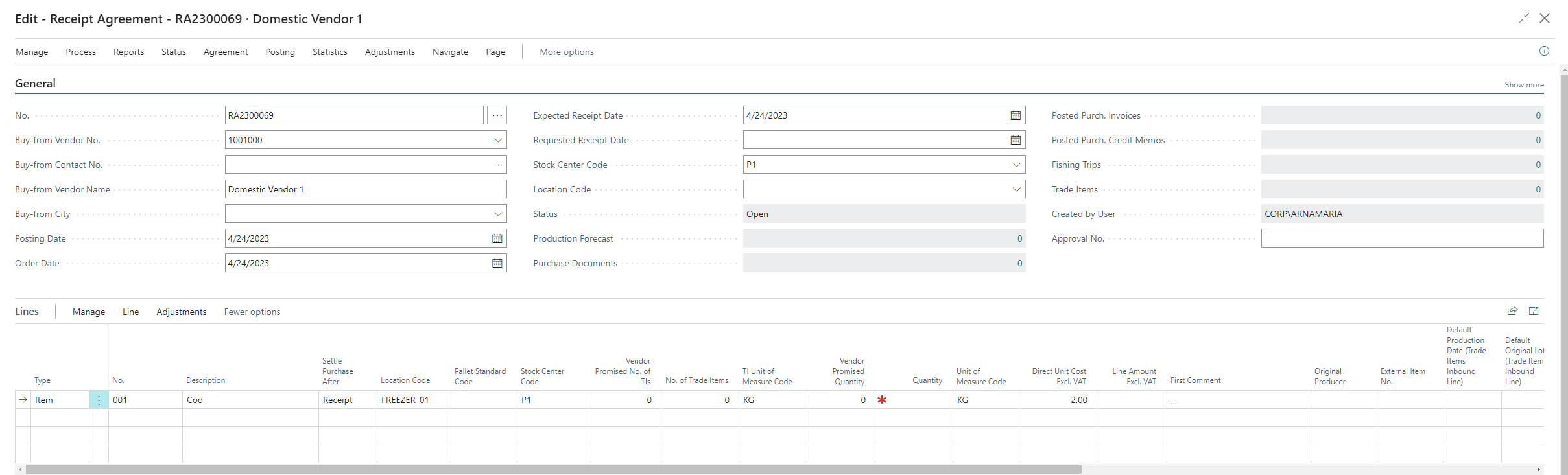The height and width of the screenshot is (475, 1568).
Task: Expand the Lines section to full view
Action: click(1534, 311)
